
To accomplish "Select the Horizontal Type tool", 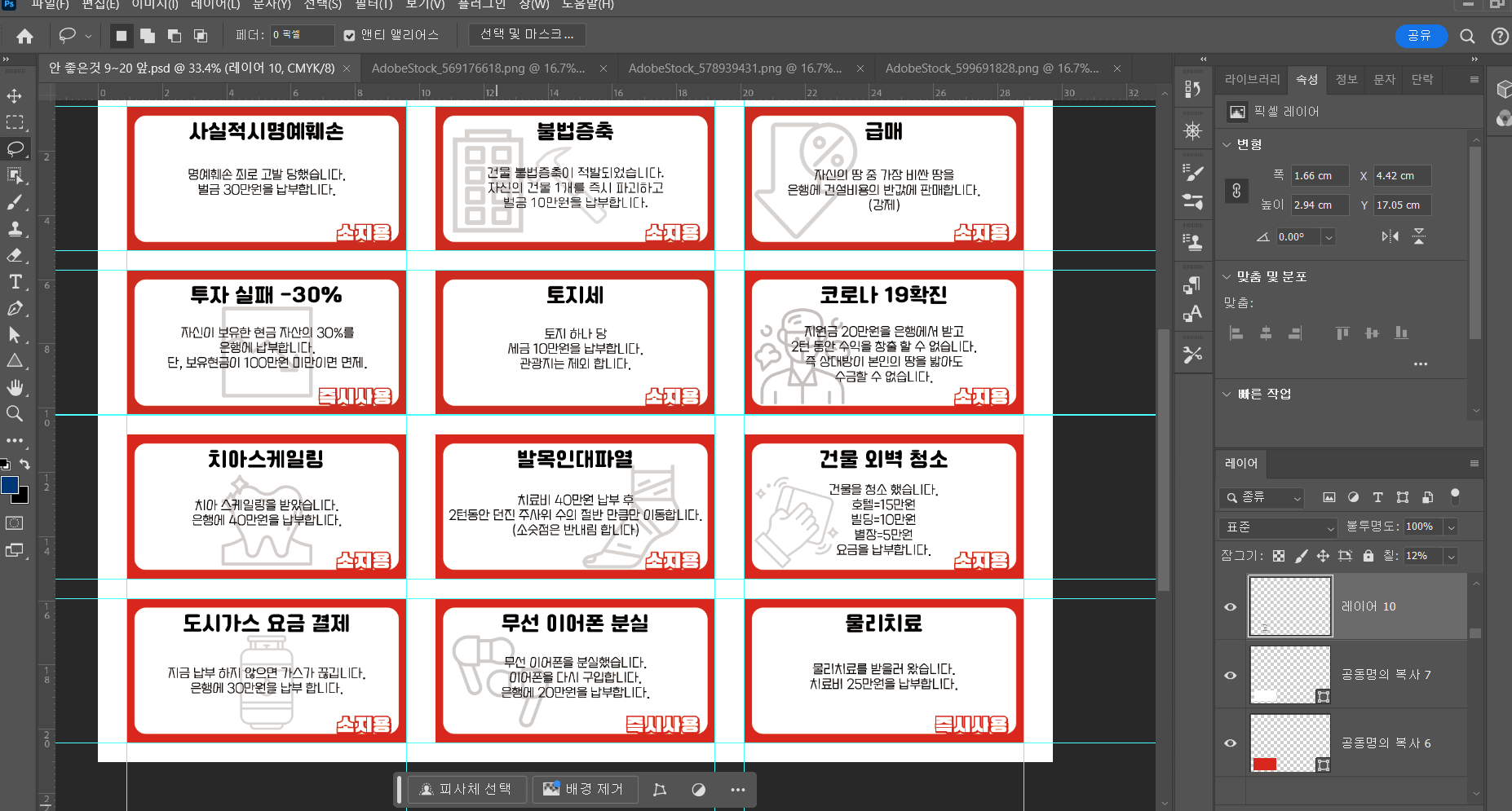I will pyautogui.click(x=15, y=282).
